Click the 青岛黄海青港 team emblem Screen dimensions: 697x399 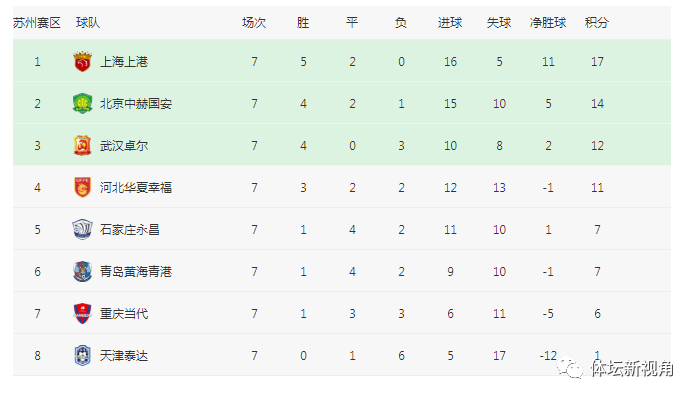pyautogui.click(x=82, y=271)
